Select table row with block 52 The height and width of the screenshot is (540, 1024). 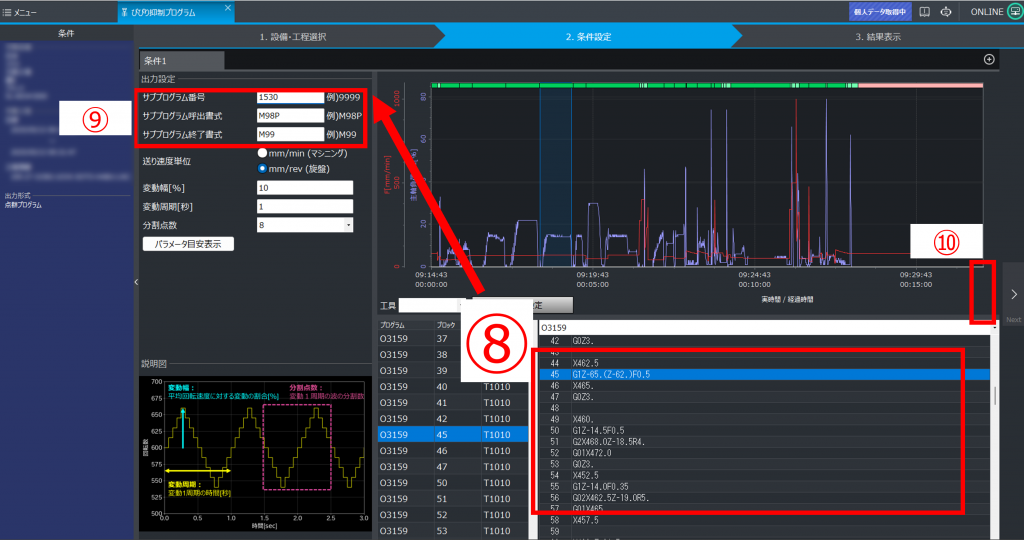coord(453,515)
